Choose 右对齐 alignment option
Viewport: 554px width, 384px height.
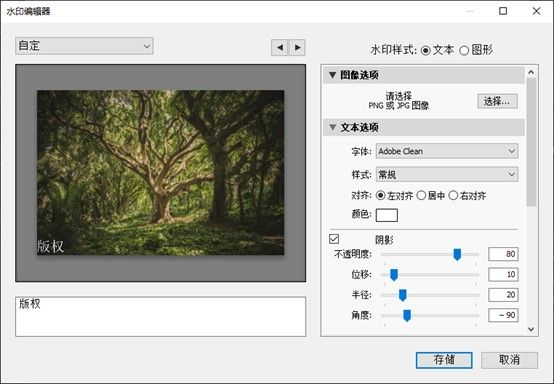[x=453, y=195]
